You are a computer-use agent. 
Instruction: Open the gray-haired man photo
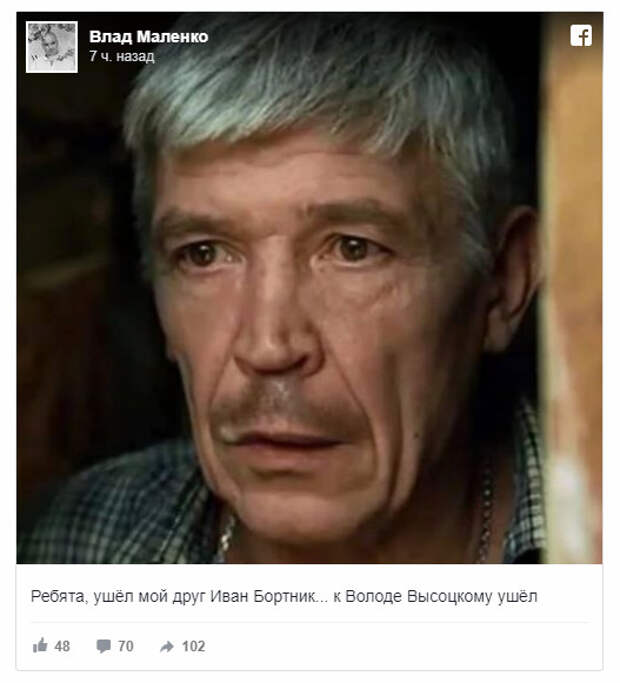(310, 287)
